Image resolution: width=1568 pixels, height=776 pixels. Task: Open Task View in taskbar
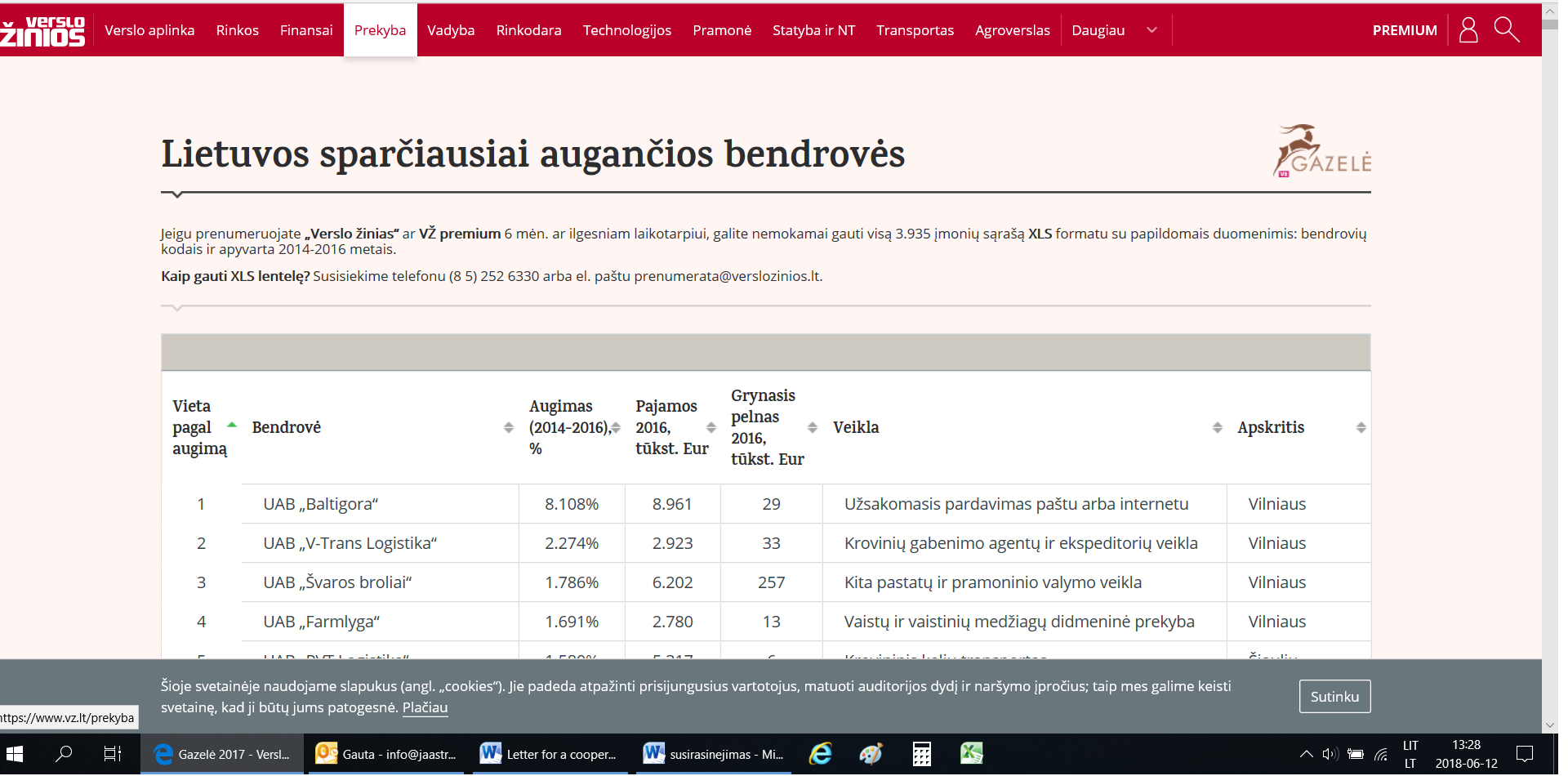[x=113, y=754]
